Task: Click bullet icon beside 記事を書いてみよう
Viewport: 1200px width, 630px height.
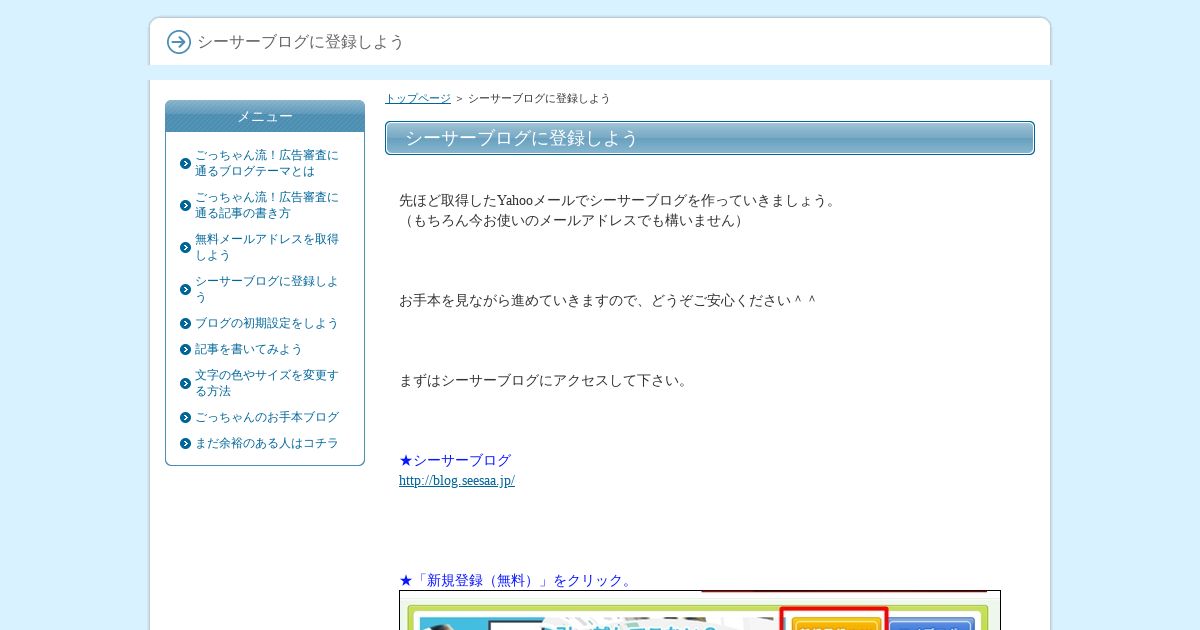Action: tap(185, 349)
